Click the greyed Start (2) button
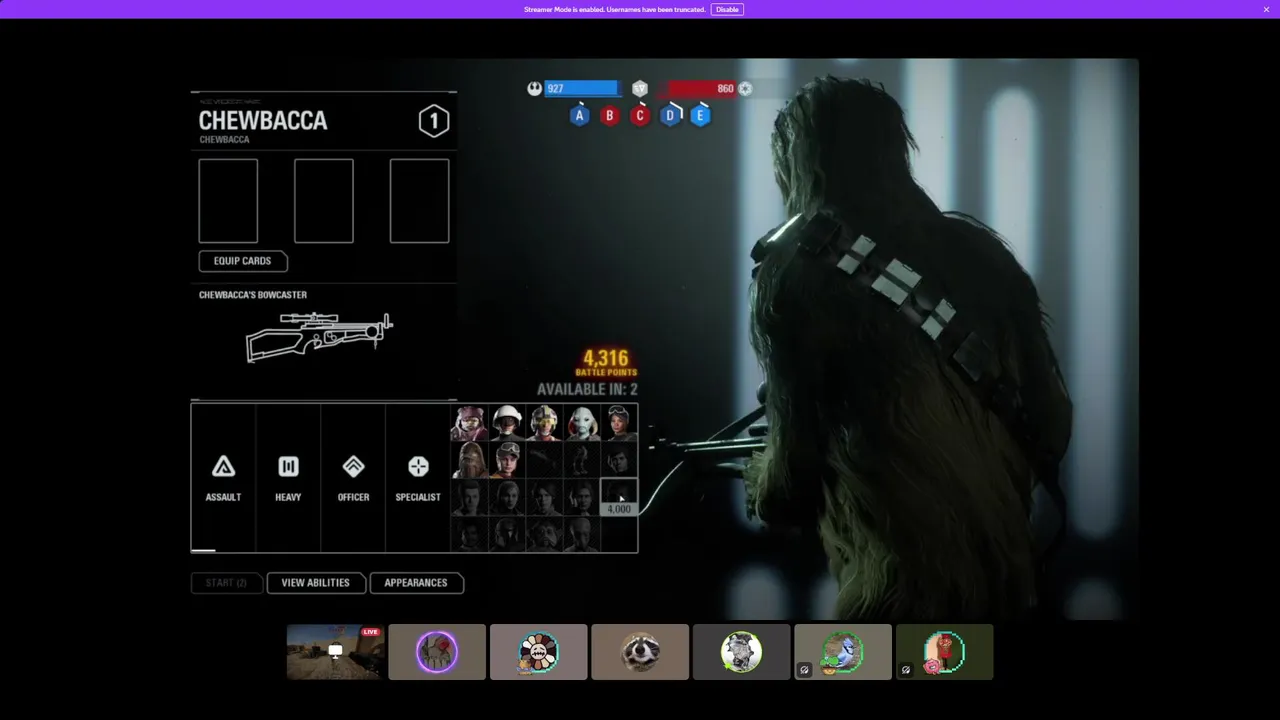This screenshot has height=720, width=1280. point(226,583)
